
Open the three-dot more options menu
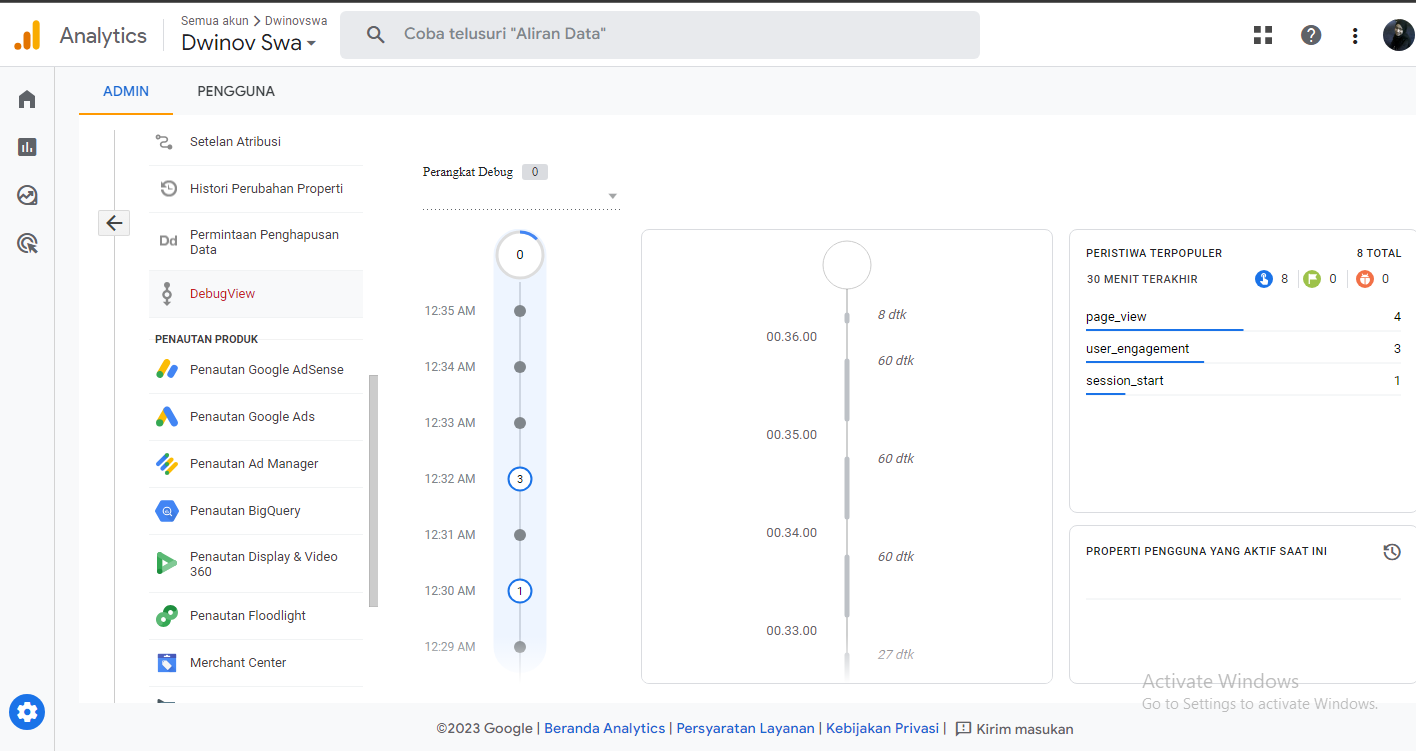1355,35
